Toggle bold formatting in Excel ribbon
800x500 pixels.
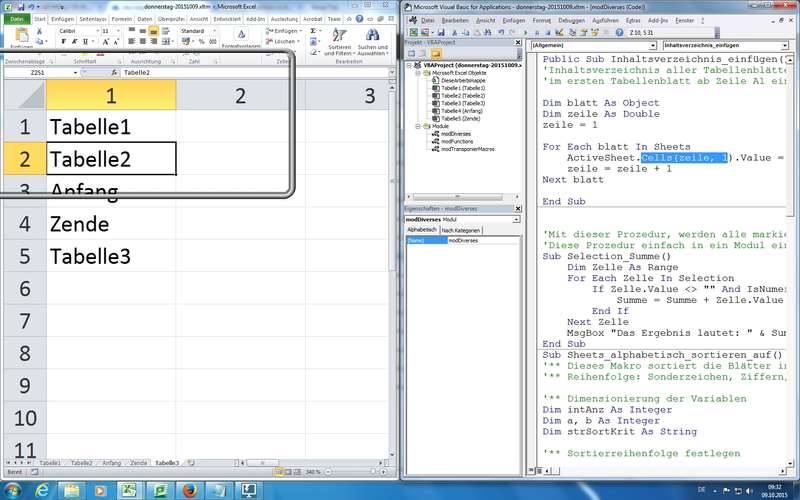click(x=62, y=42)
